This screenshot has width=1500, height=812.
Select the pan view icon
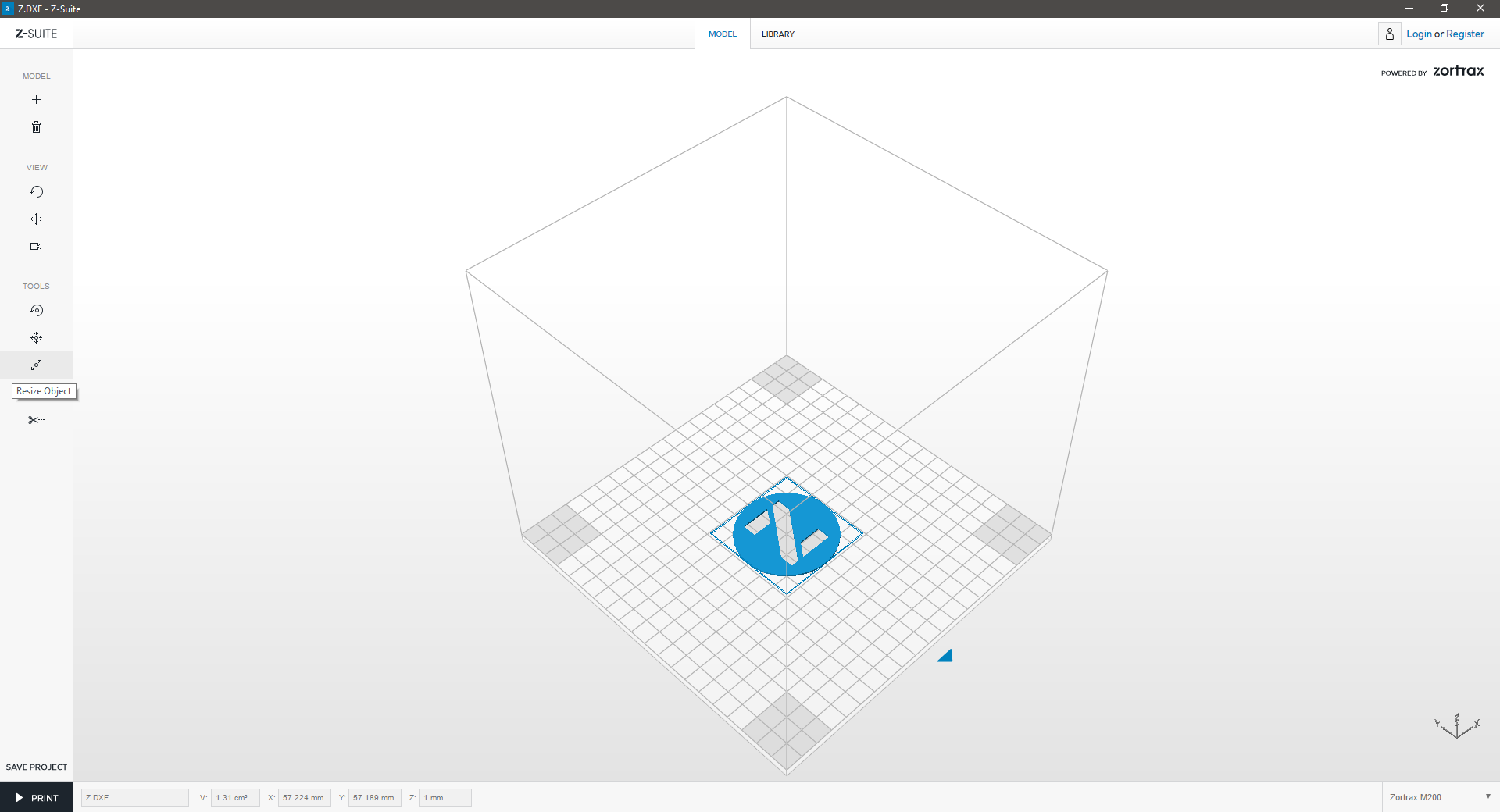pyautogui.click(x=36, y=219)
